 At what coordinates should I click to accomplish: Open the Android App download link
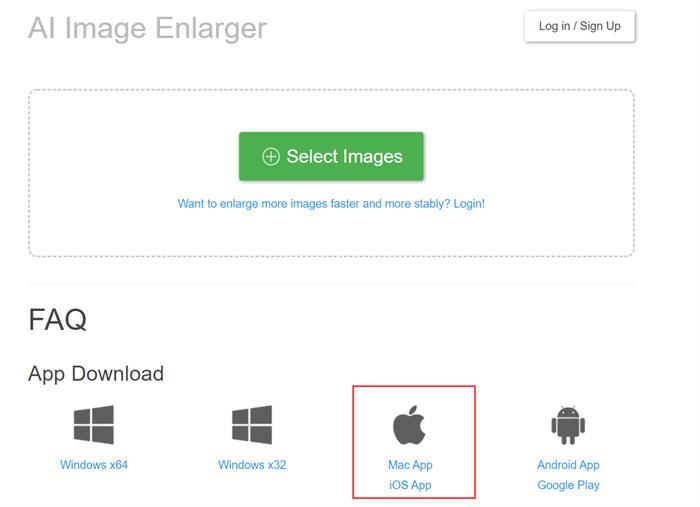(x=568, y=465)
